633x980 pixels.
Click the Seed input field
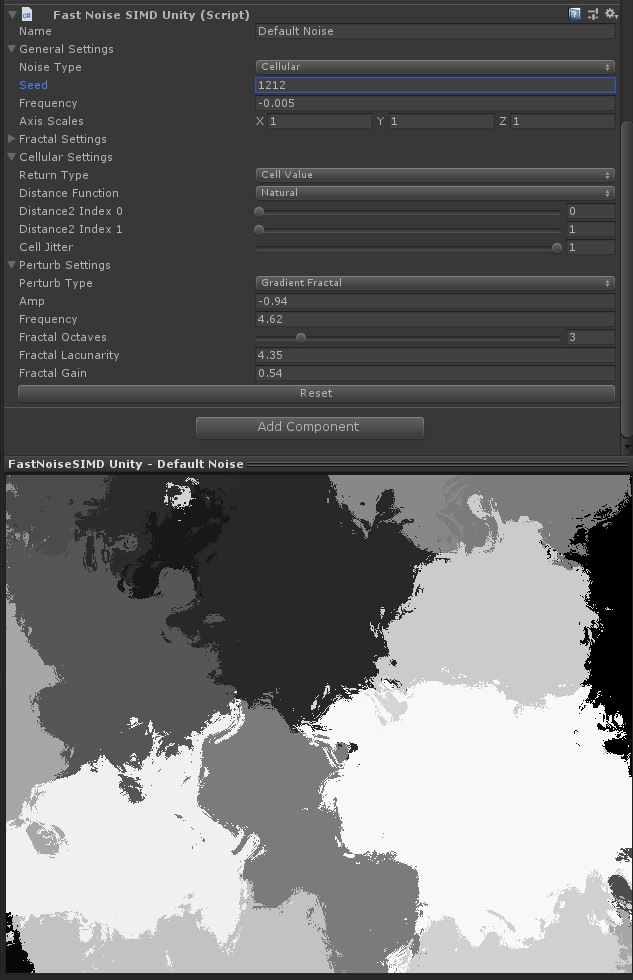pyautogui.click(x=435, y=85)
